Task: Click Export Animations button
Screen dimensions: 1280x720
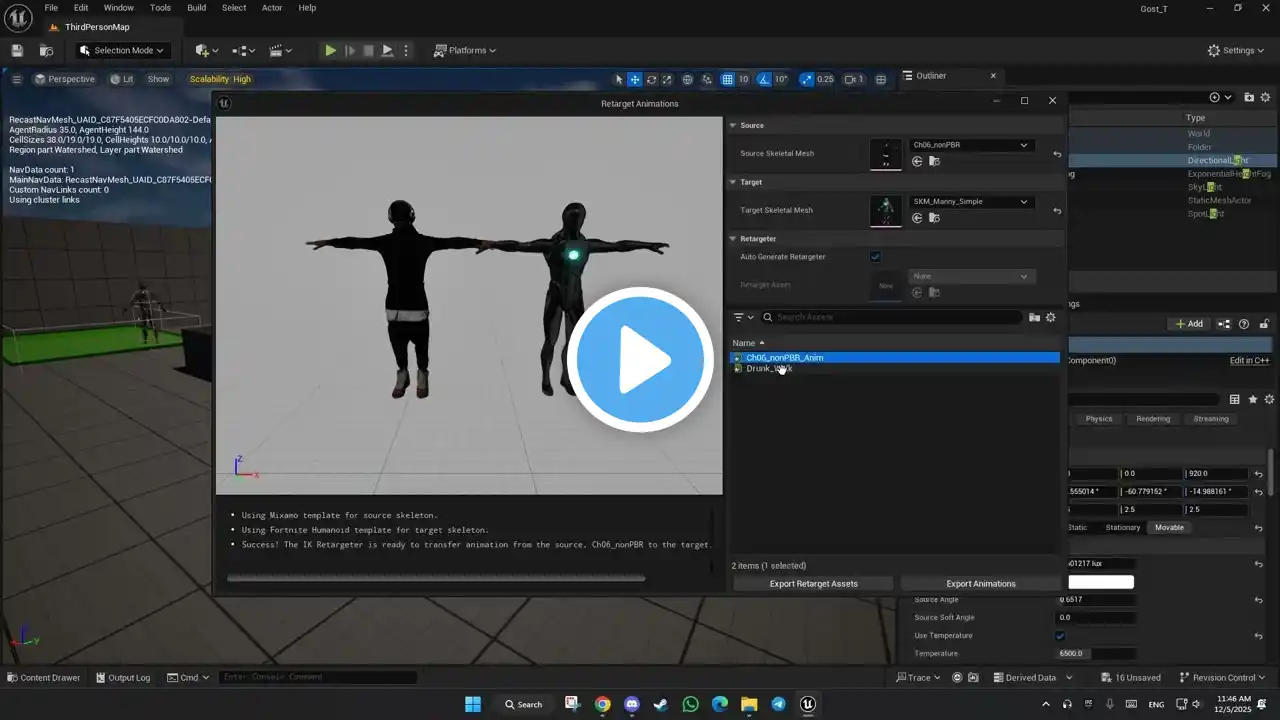Action: pyautogui.click(x=980, y=583)
